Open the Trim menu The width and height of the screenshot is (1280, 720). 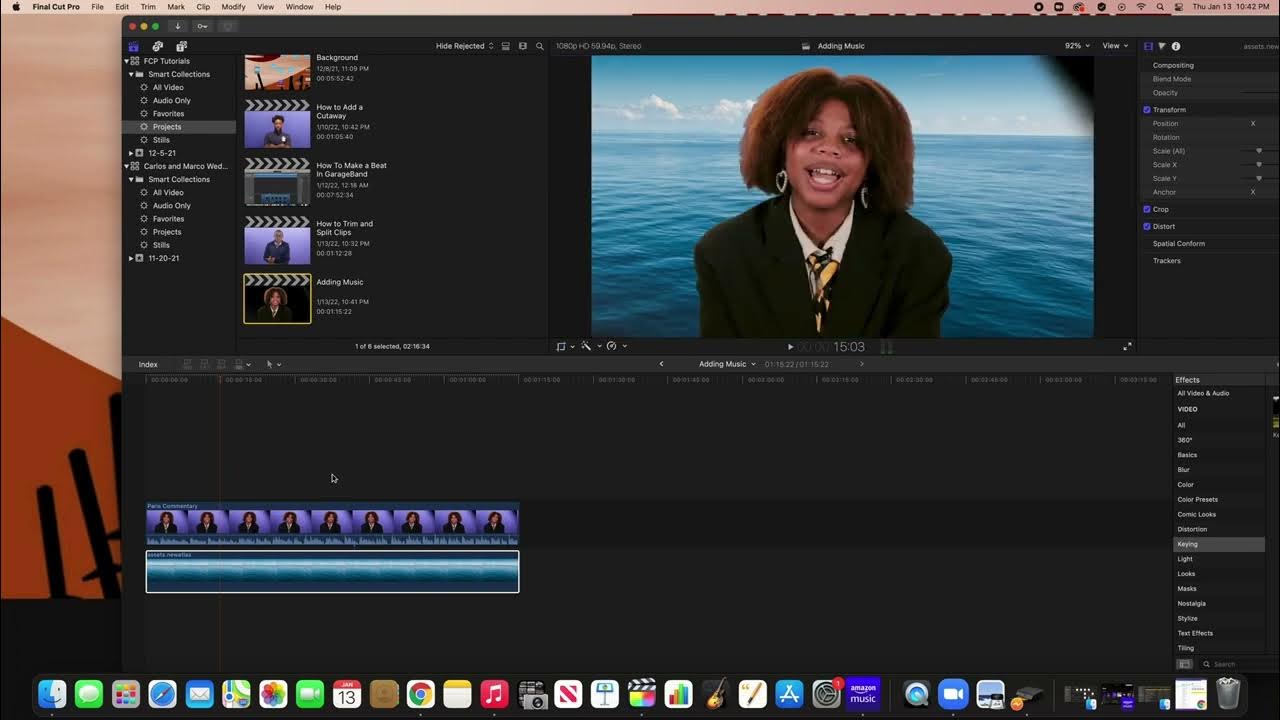coord(148,7)
